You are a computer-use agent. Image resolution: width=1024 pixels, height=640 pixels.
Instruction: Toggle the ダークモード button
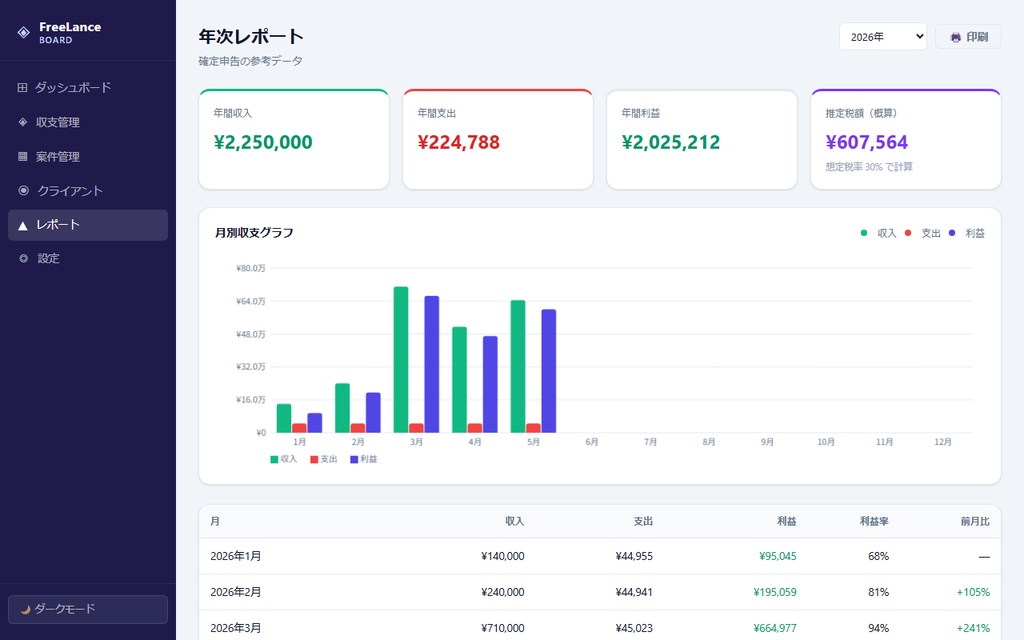tap(88, 609)
